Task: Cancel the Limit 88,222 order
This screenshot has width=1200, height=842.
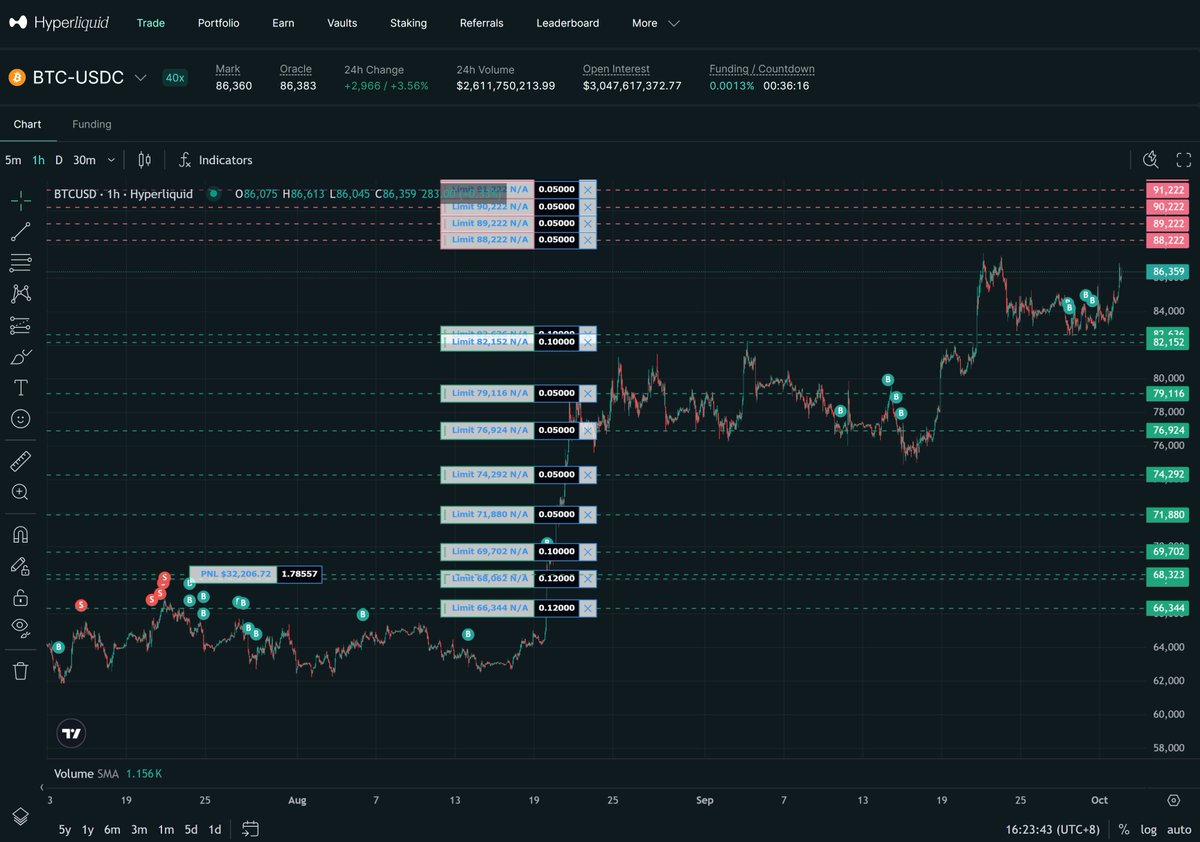Action: point(588,240)
